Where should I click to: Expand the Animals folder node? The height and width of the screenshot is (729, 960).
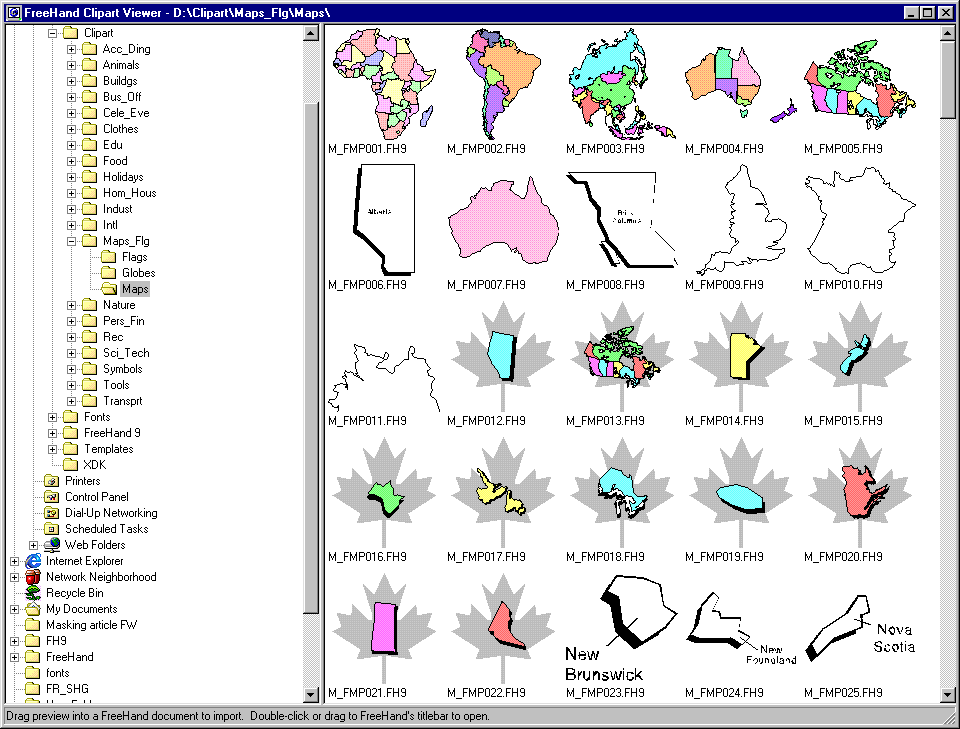pyautogui.click(x=72, y=65)
